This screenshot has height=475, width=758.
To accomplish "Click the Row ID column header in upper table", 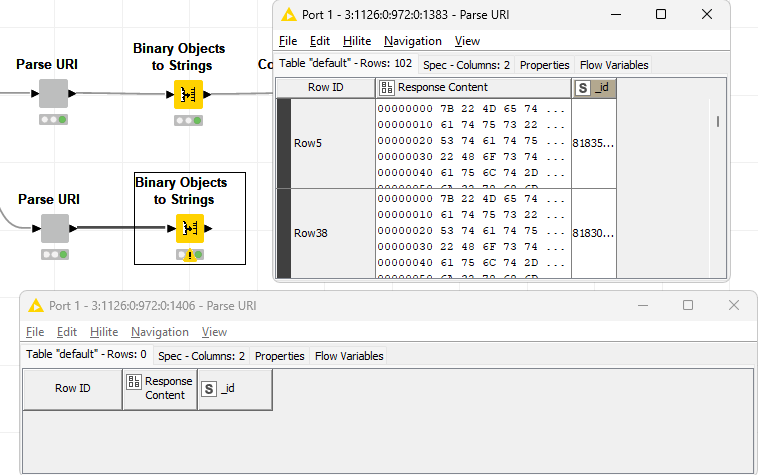I will tap(325, 88).
